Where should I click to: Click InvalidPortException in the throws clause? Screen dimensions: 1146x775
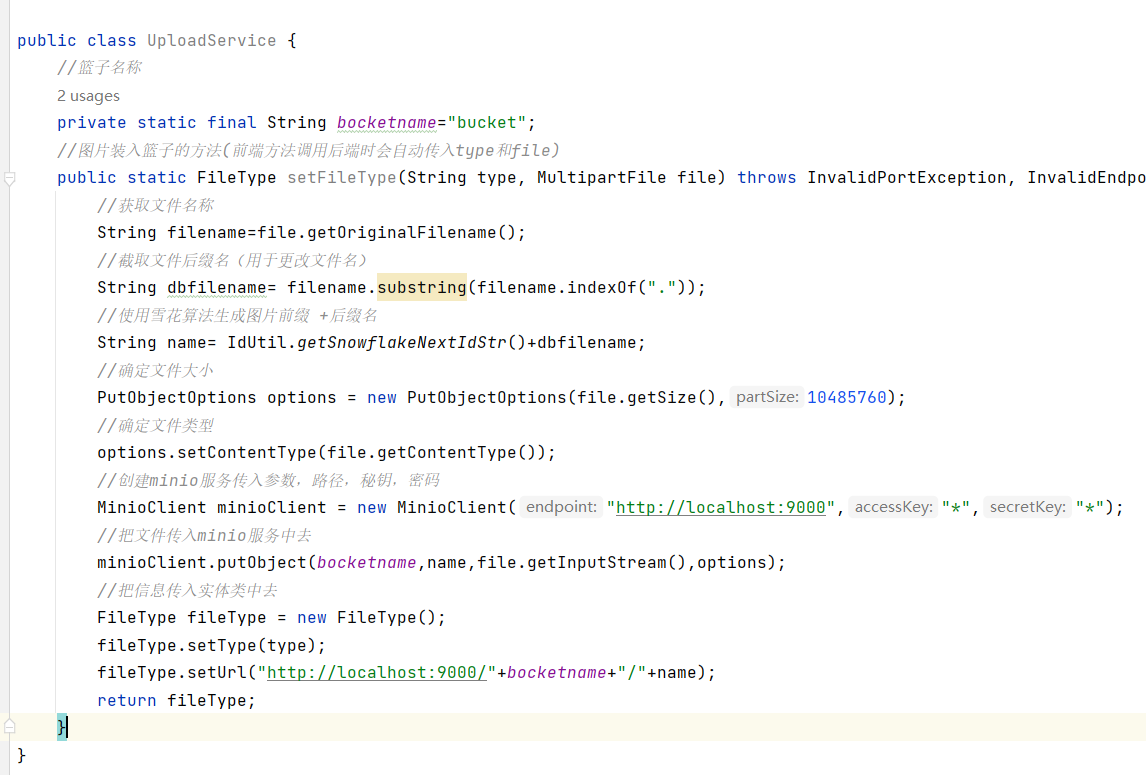906,178
